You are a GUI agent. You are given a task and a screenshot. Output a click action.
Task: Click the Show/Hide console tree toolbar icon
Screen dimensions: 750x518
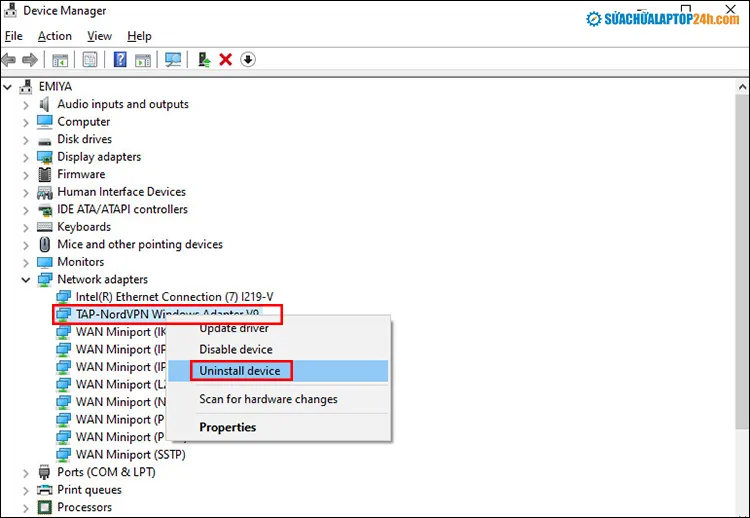point(60,60)
